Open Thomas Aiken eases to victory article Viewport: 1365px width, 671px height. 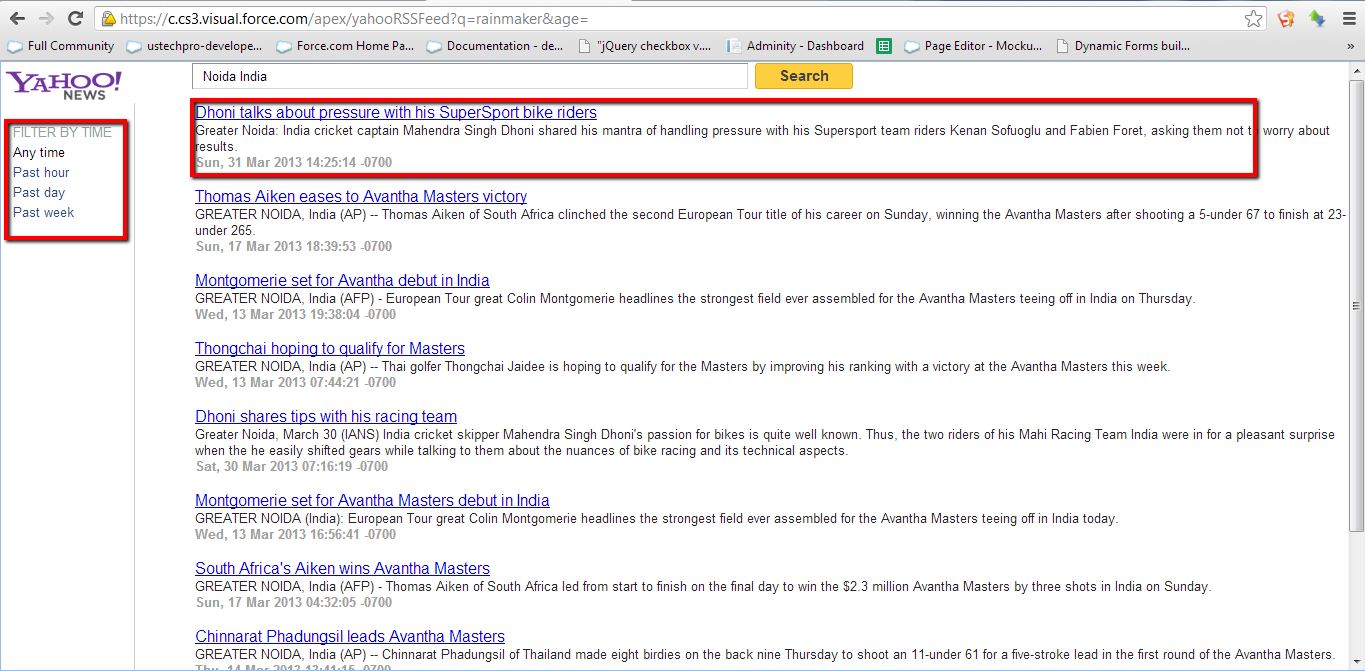pos(361,197)
